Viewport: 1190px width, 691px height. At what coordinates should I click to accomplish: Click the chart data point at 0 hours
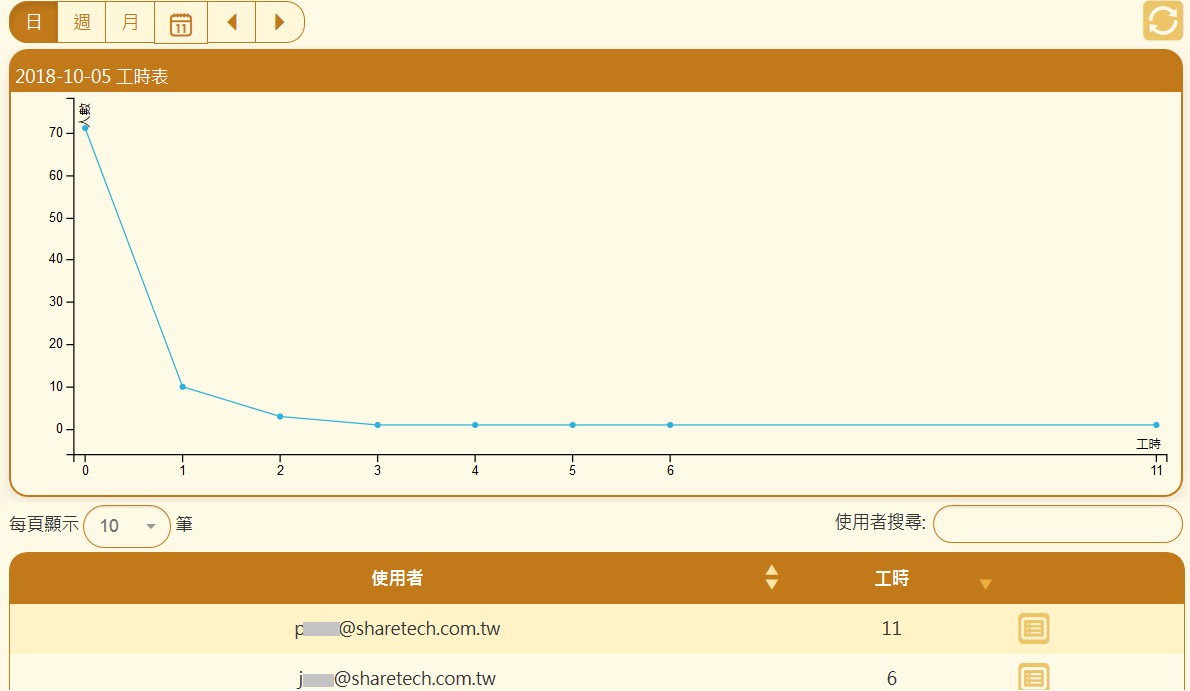pos(85,127)
